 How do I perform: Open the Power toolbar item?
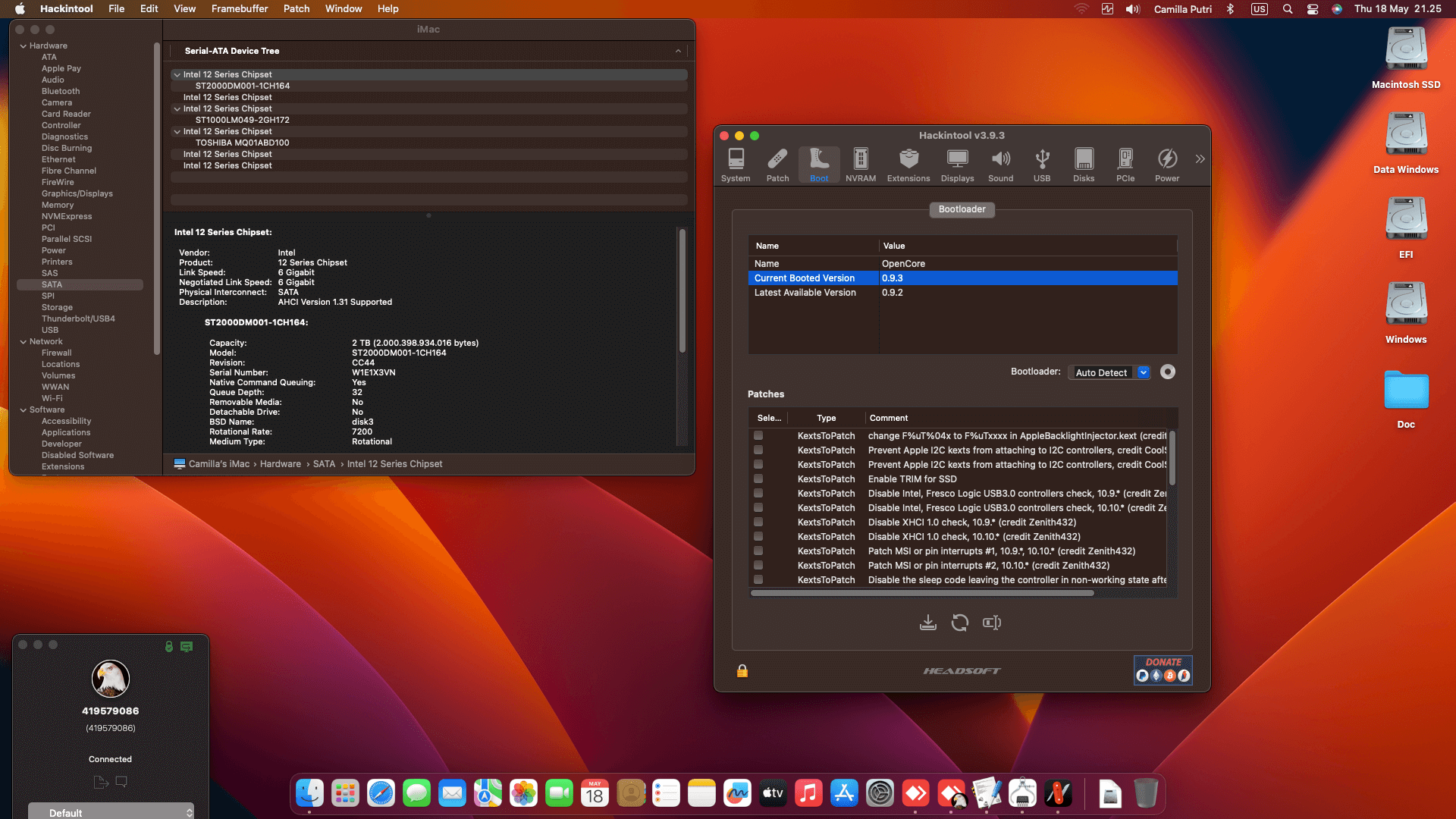click(1167, 165)
